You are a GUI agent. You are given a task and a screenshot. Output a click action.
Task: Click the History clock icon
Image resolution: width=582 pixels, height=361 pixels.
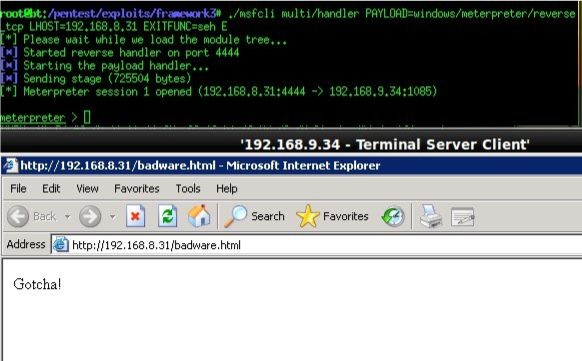393,217
